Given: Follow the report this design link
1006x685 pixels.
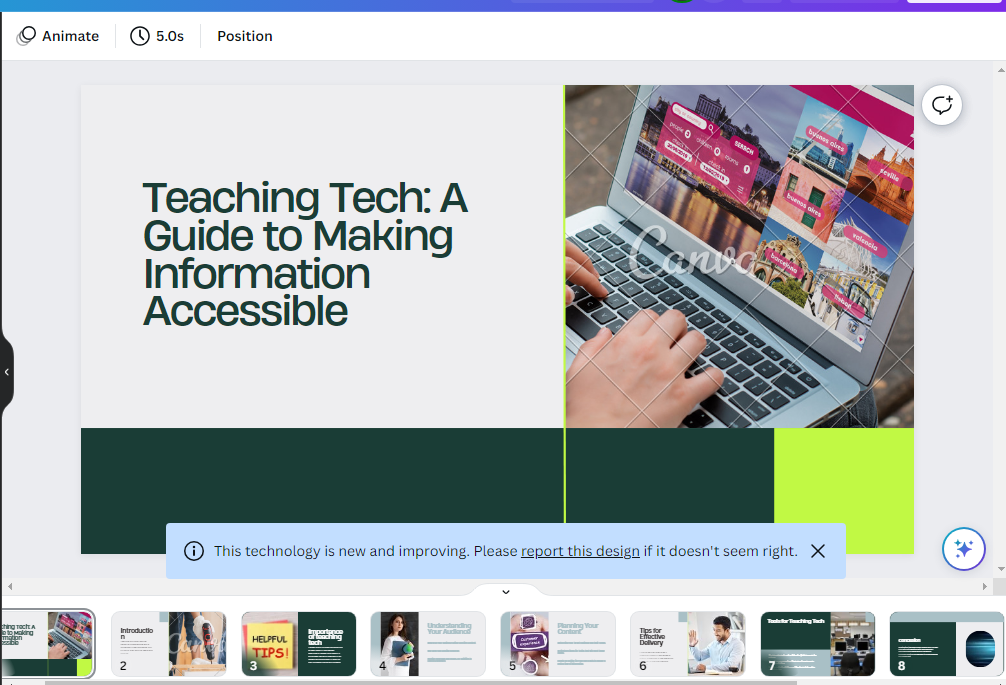Looking at the screenshot, I should [580, 551].
